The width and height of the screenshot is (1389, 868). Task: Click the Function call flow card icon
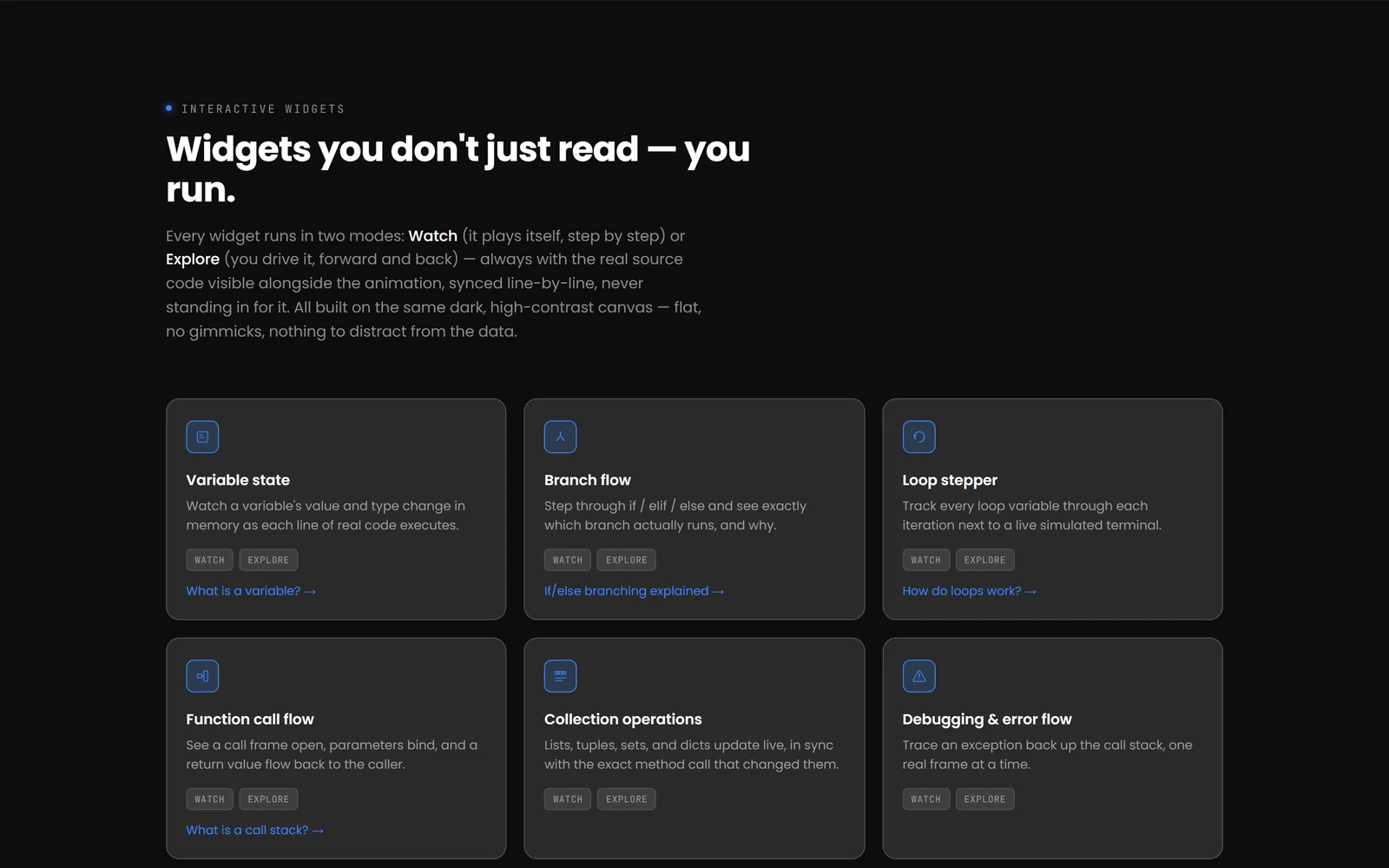tap(202, 676)
